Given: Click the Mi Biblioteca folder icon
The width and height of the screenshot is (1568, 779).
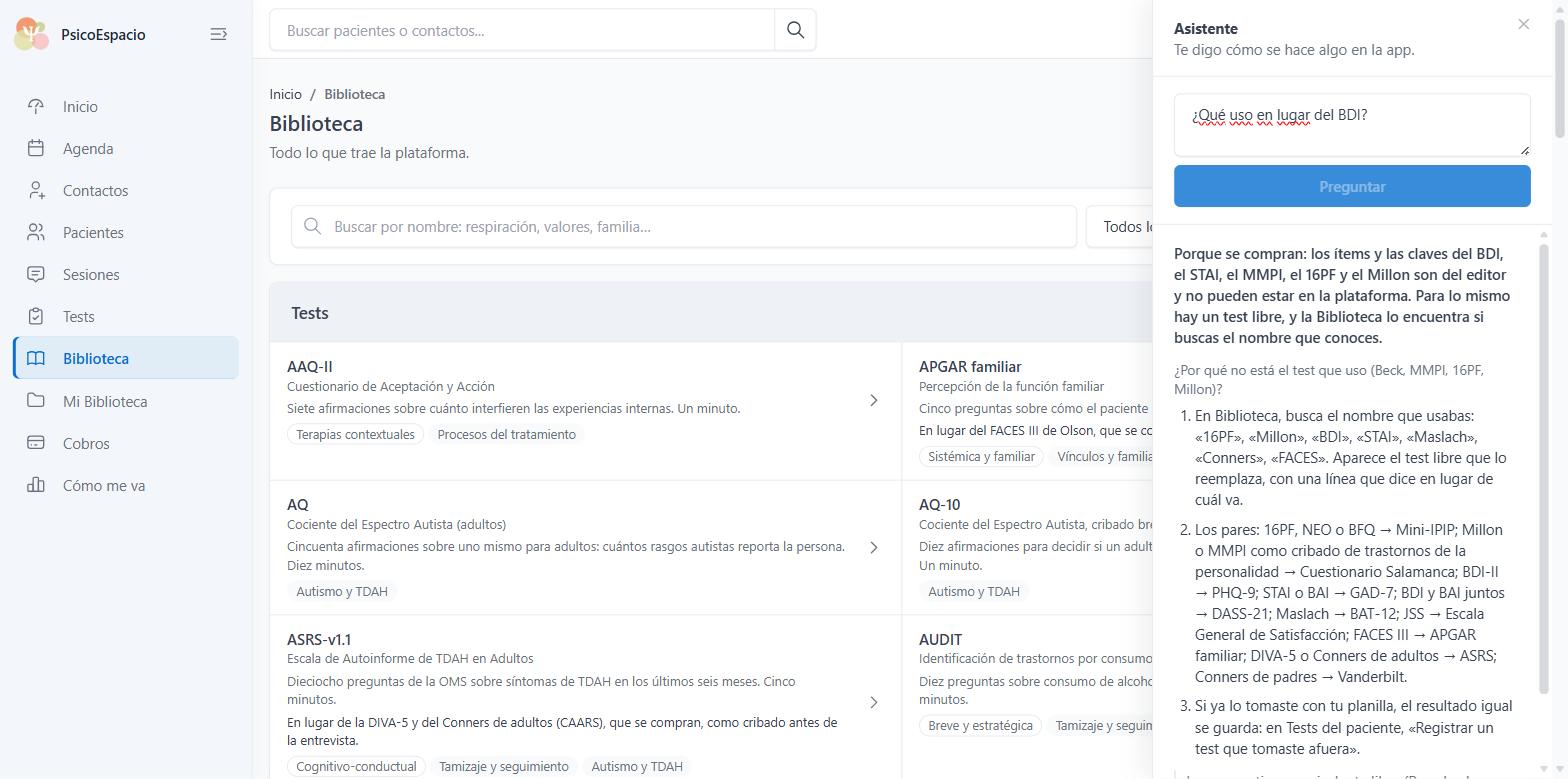Looking at the screenshot, I should click(x=36, y=401).
